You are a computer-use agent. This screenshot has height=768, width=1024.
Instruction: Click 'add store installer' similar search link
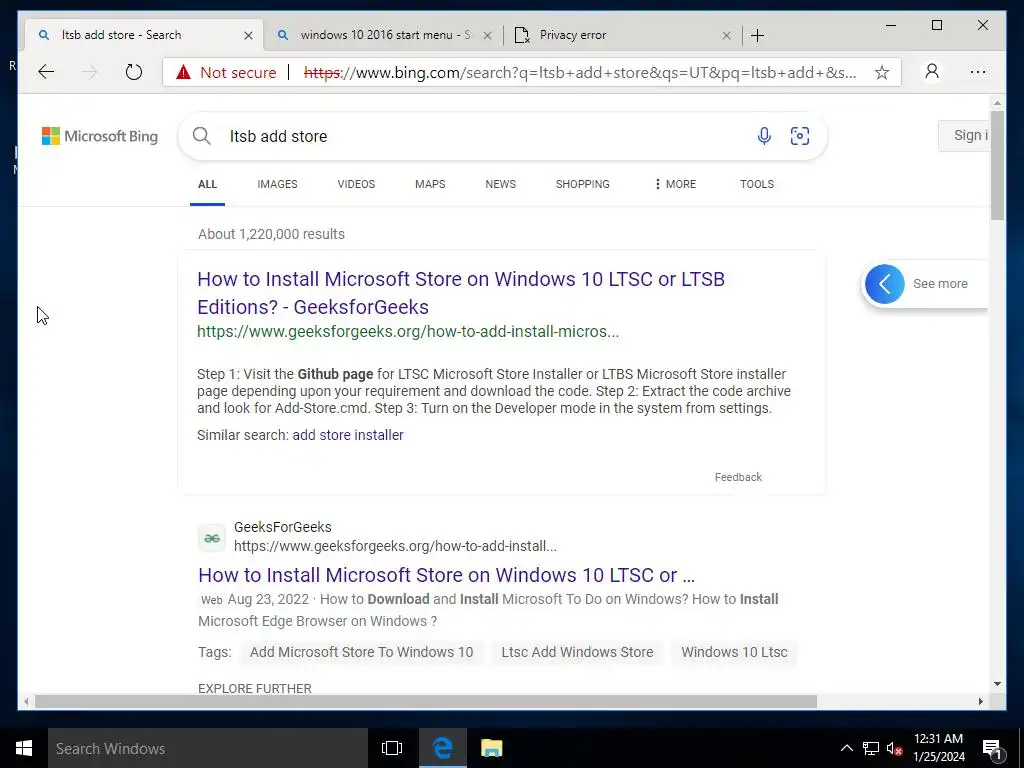[348, 435]
